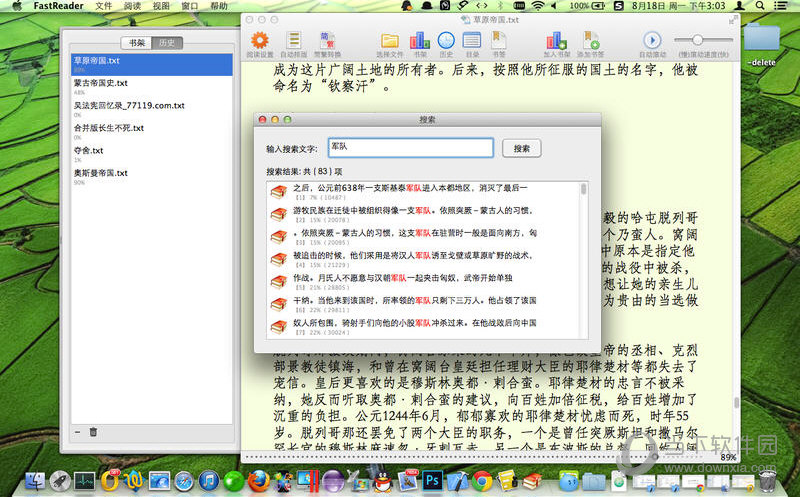Open reading settings (阅读设置) gear icon
Image resolution: width=800 pixels, height=497 pixels.
click(x=260, y=40)
